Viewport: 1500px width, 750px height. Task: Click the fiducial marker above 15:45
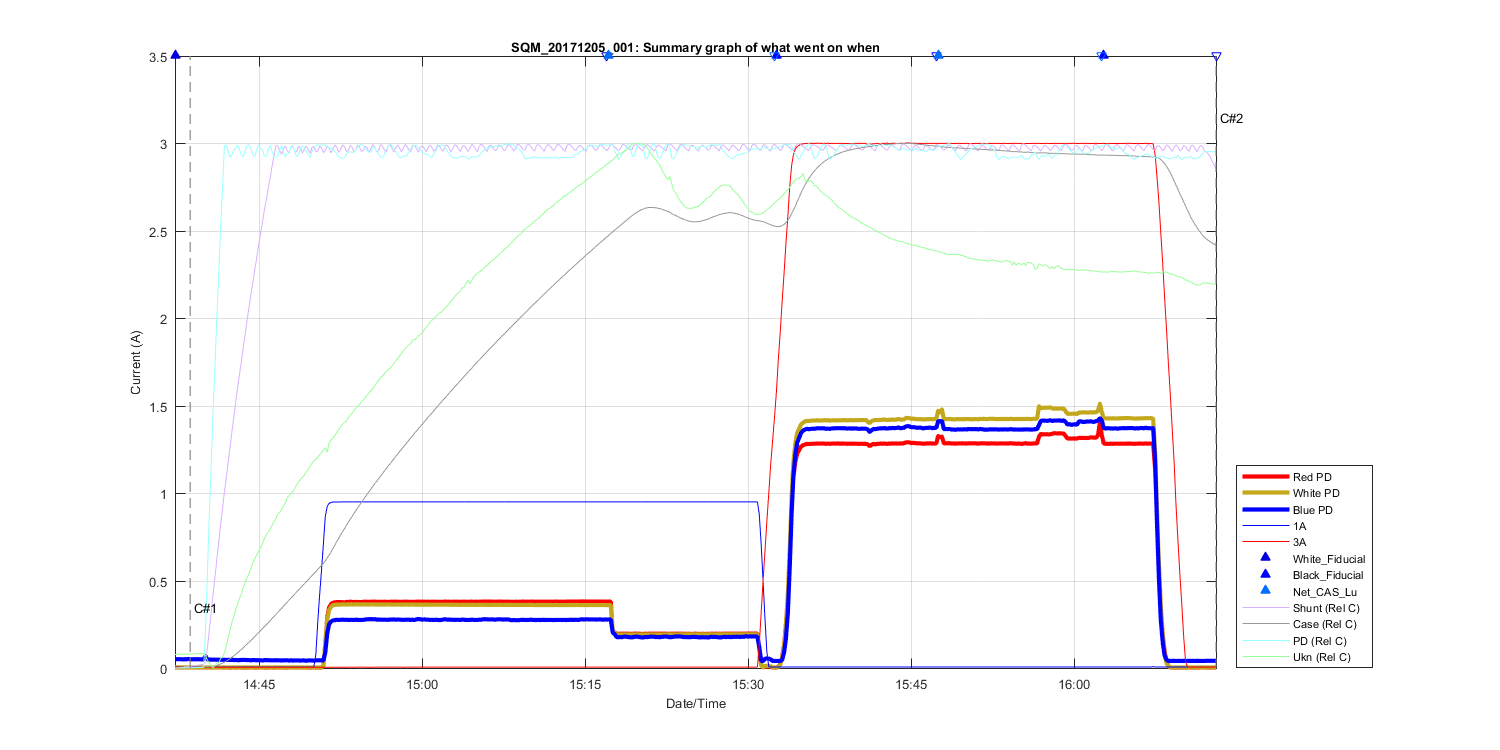pos(938,55)
